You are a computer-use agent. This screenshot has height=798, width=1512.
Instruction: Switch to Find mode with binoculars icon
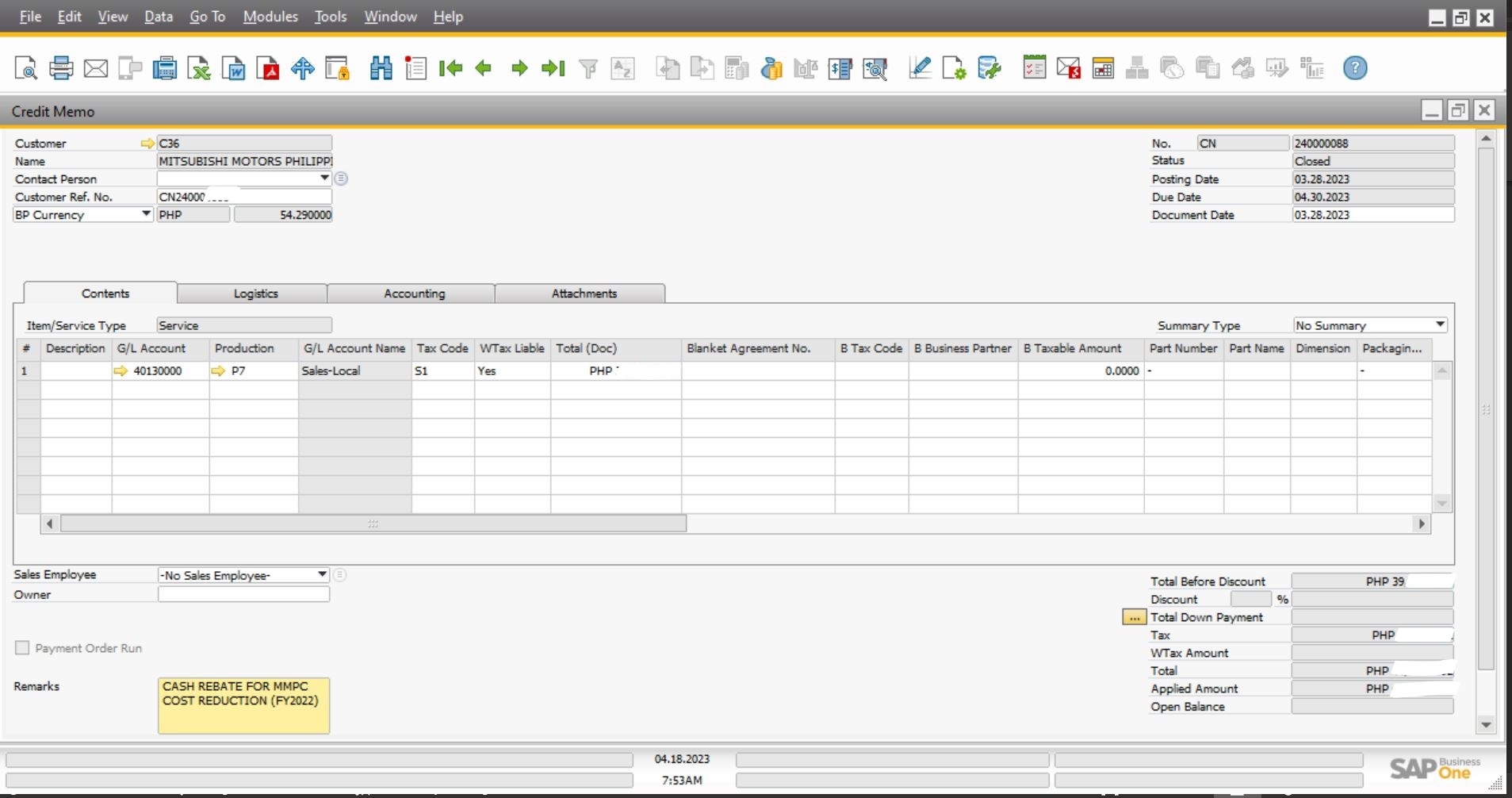pos(381,68)
